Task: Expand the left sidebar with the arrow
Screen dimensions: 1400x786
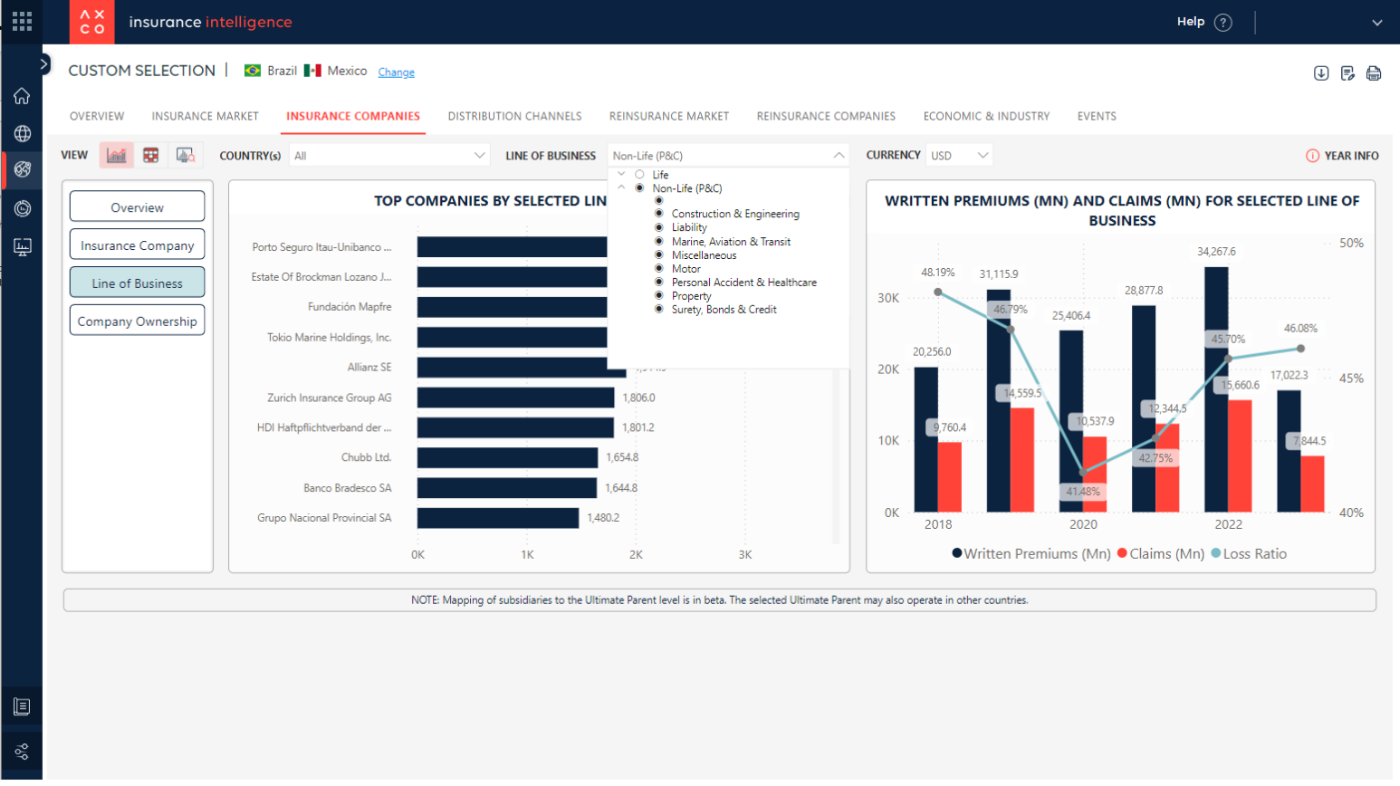Action: [44, 64]
